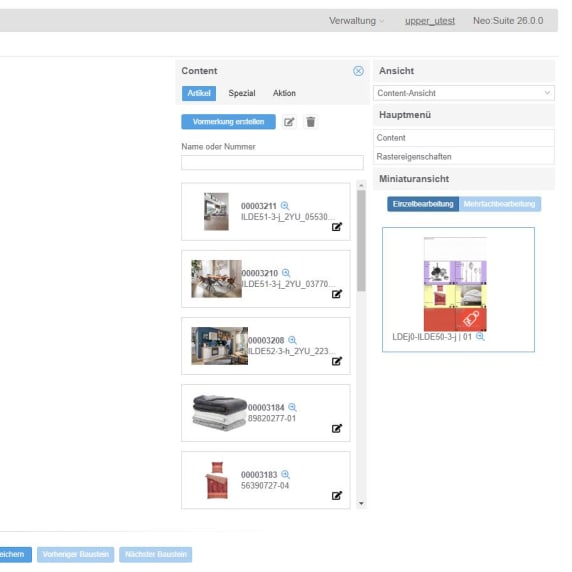Switch to Mehrfachbearbeitung mode
Image resolution: width=572 pixels, height=572 pixels.
point(499,204)
